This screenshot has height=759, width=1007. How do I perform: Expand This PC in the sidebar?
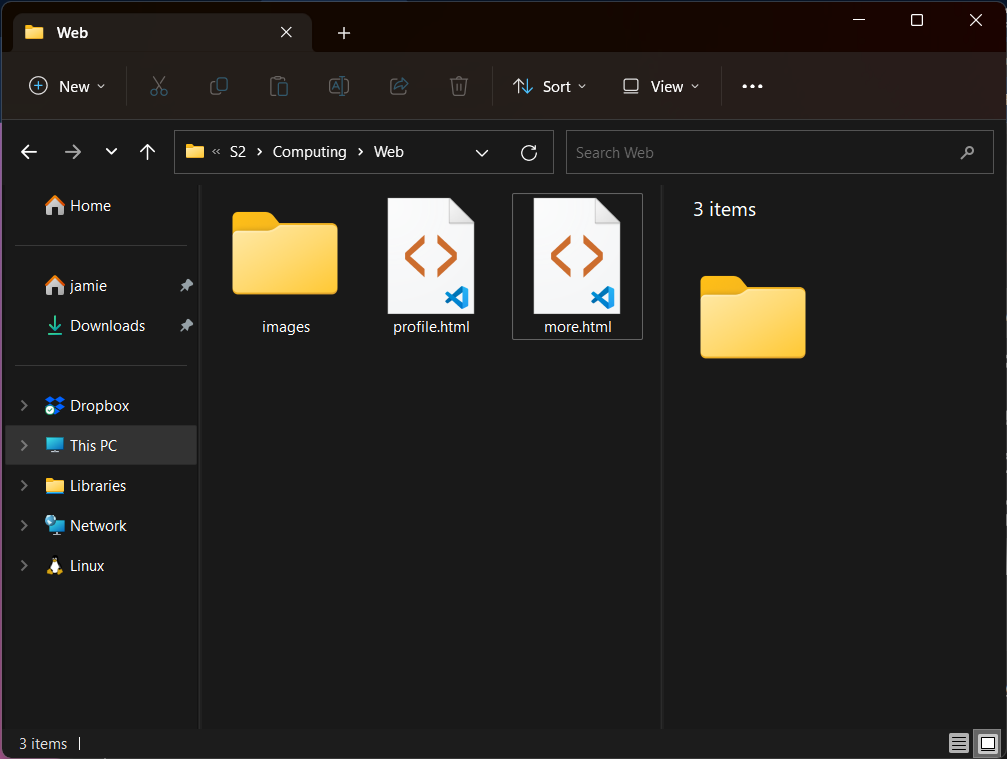23,445
